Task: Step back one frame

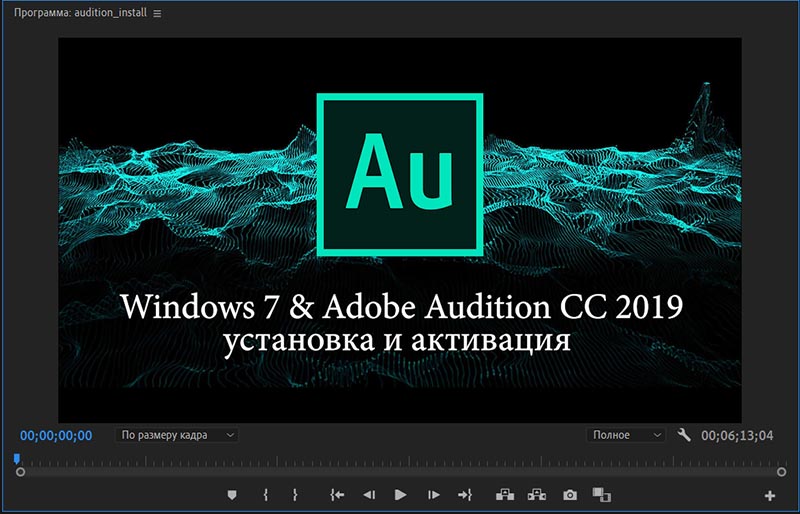Action: [369, 495]
